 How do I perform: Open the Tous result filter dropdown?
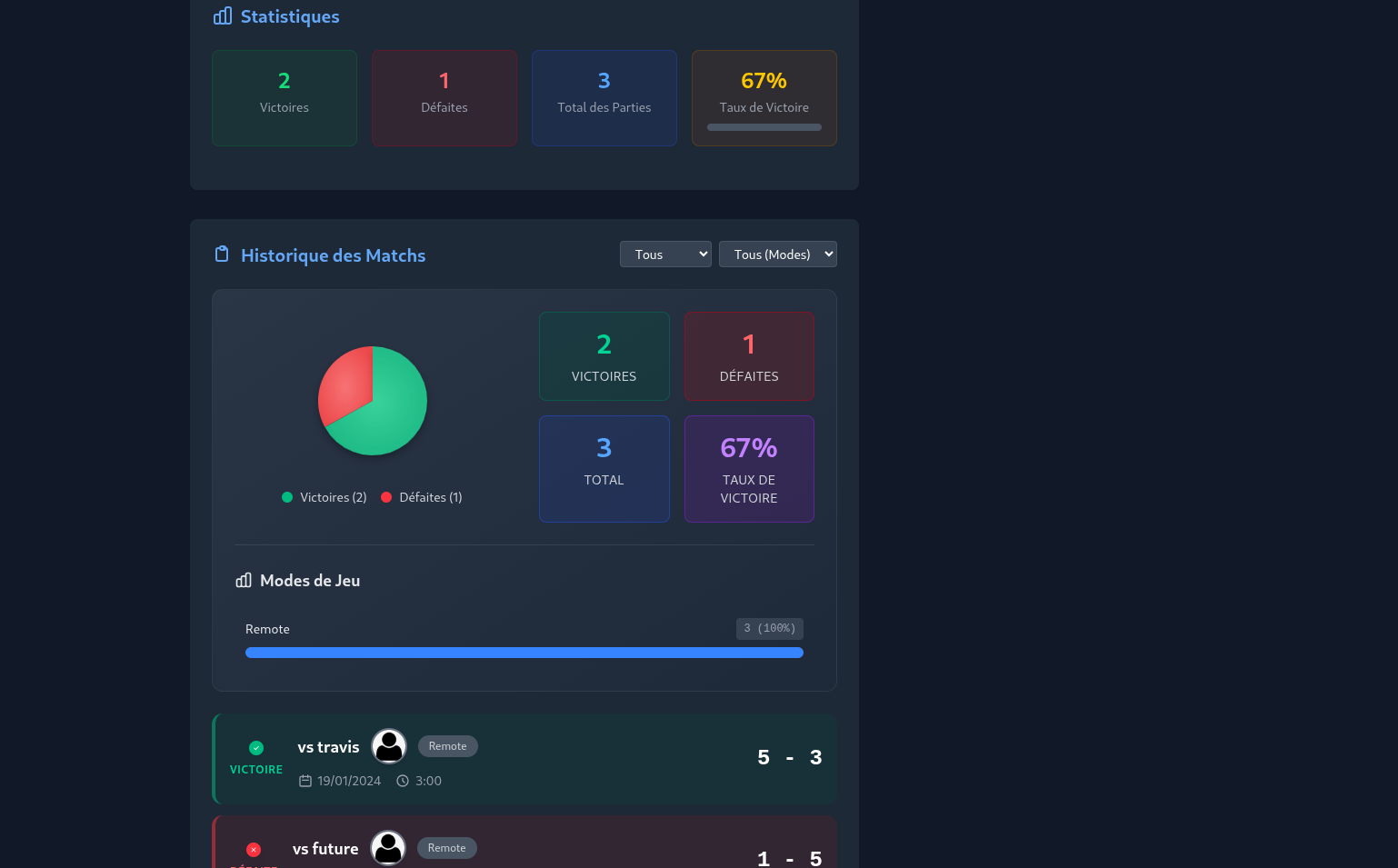pyautogui.click(x=665, y=254)
